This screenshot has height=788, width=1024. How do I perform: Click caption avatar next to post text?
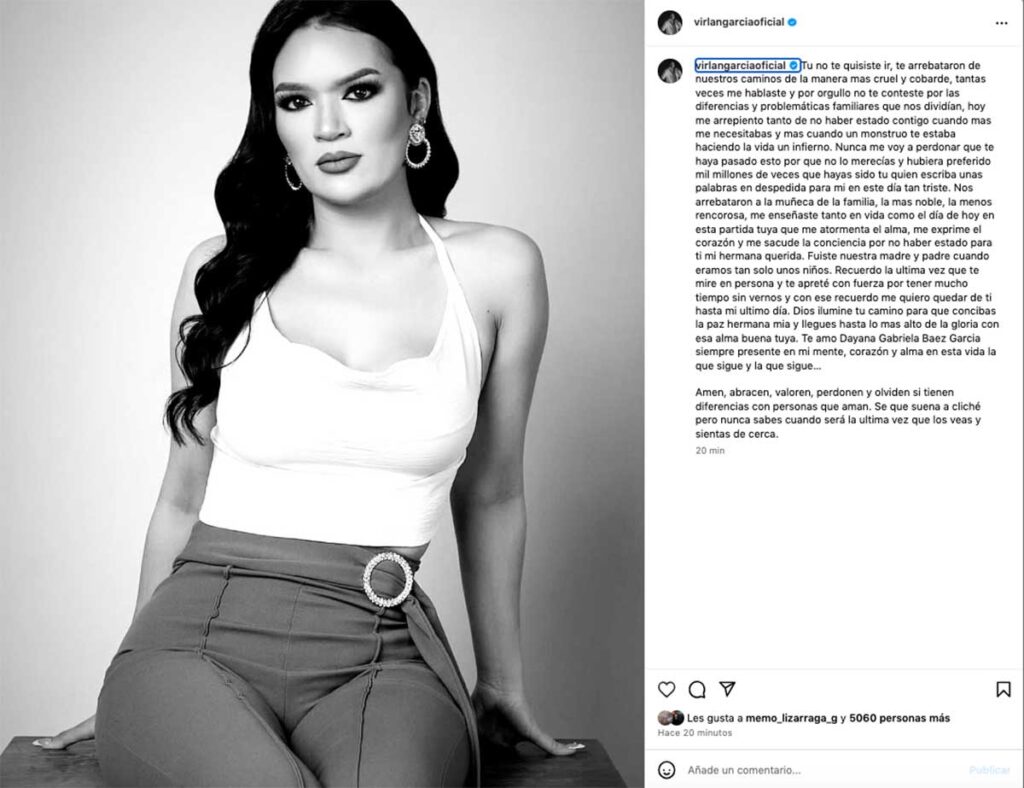click(x=670, y=71)
